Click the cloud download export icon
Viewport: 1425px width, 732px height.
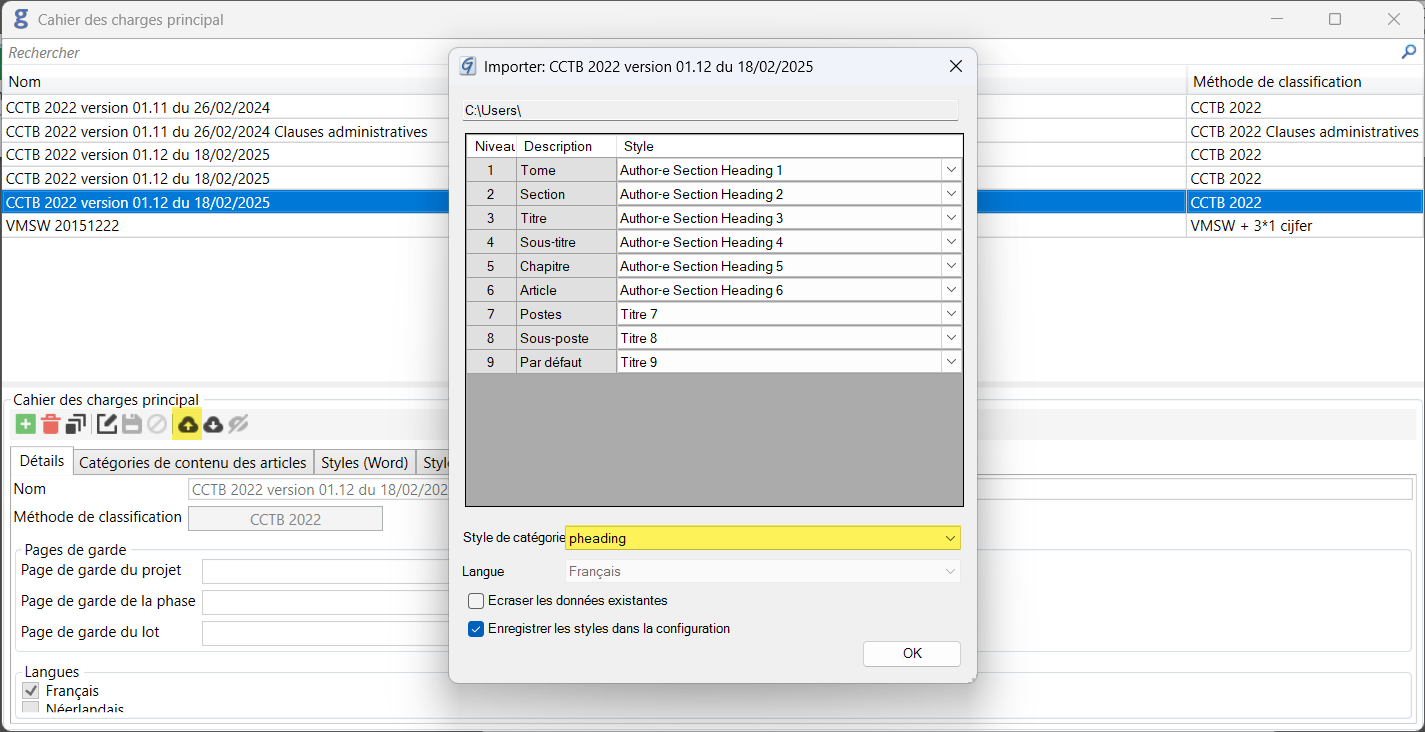tap(213, 424)
